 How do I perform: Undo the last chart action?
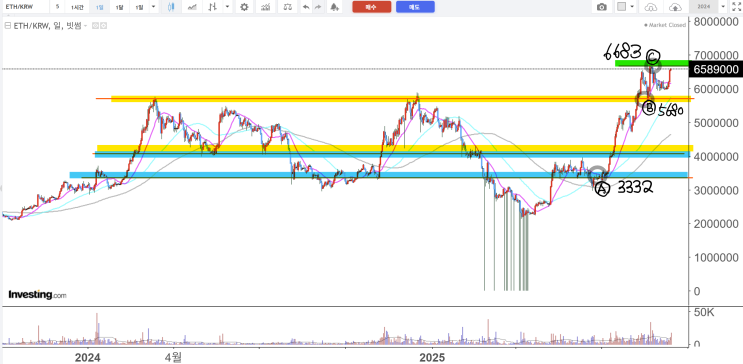pos(306,7)
